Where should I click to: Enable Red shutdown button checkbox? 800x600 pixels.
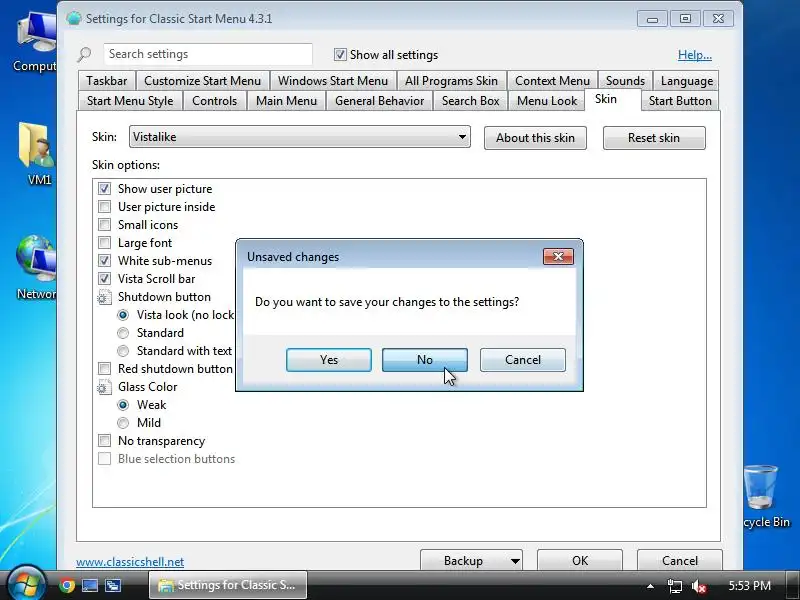[104, 368]
